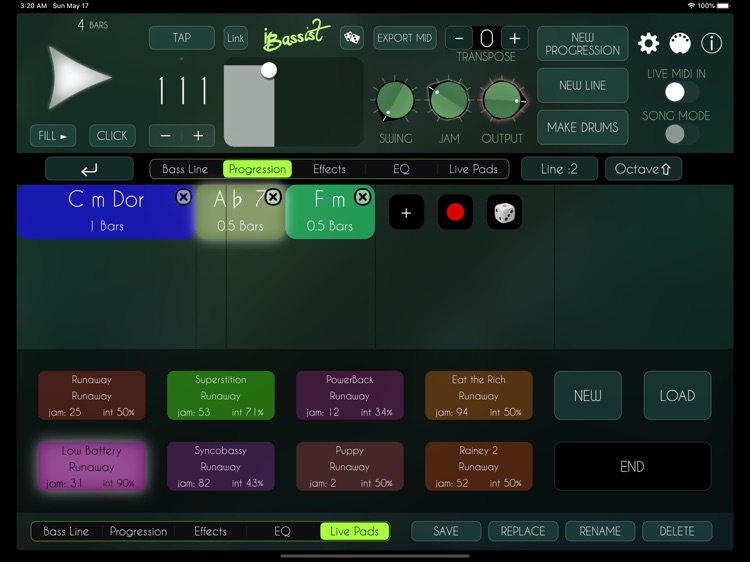Trigger the Rainey 2 live pad

(x=479, y=466)
